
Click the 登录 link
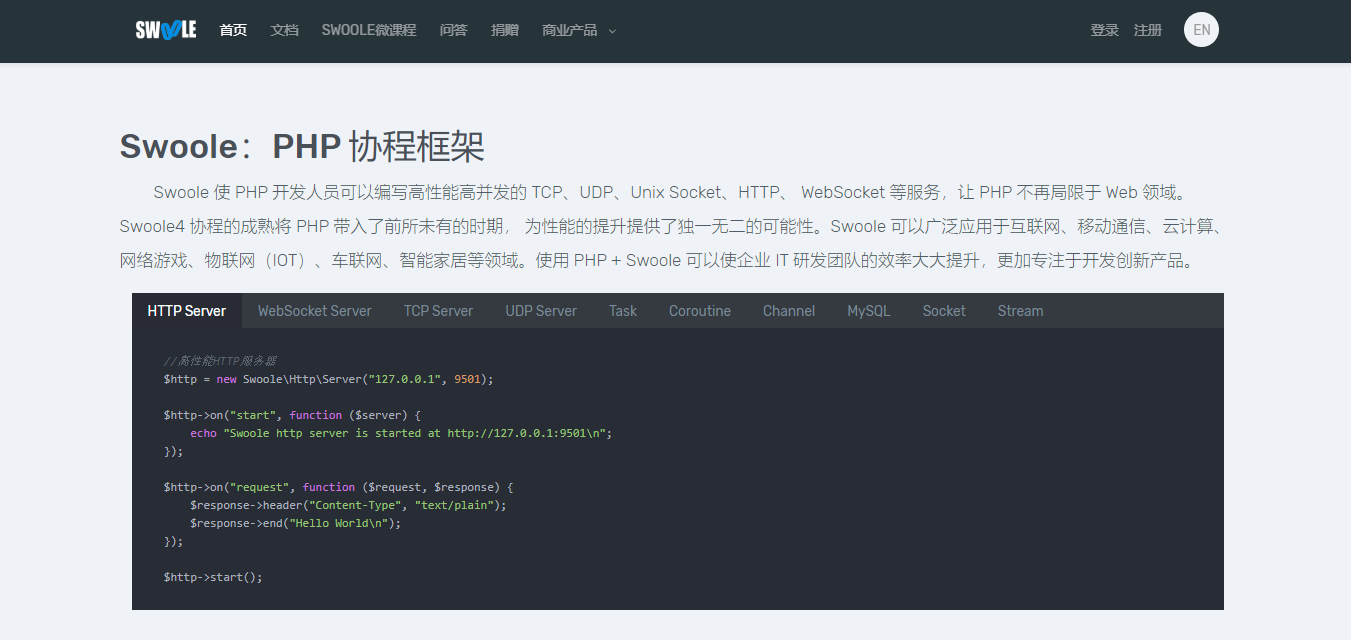tap(1104, 30)
